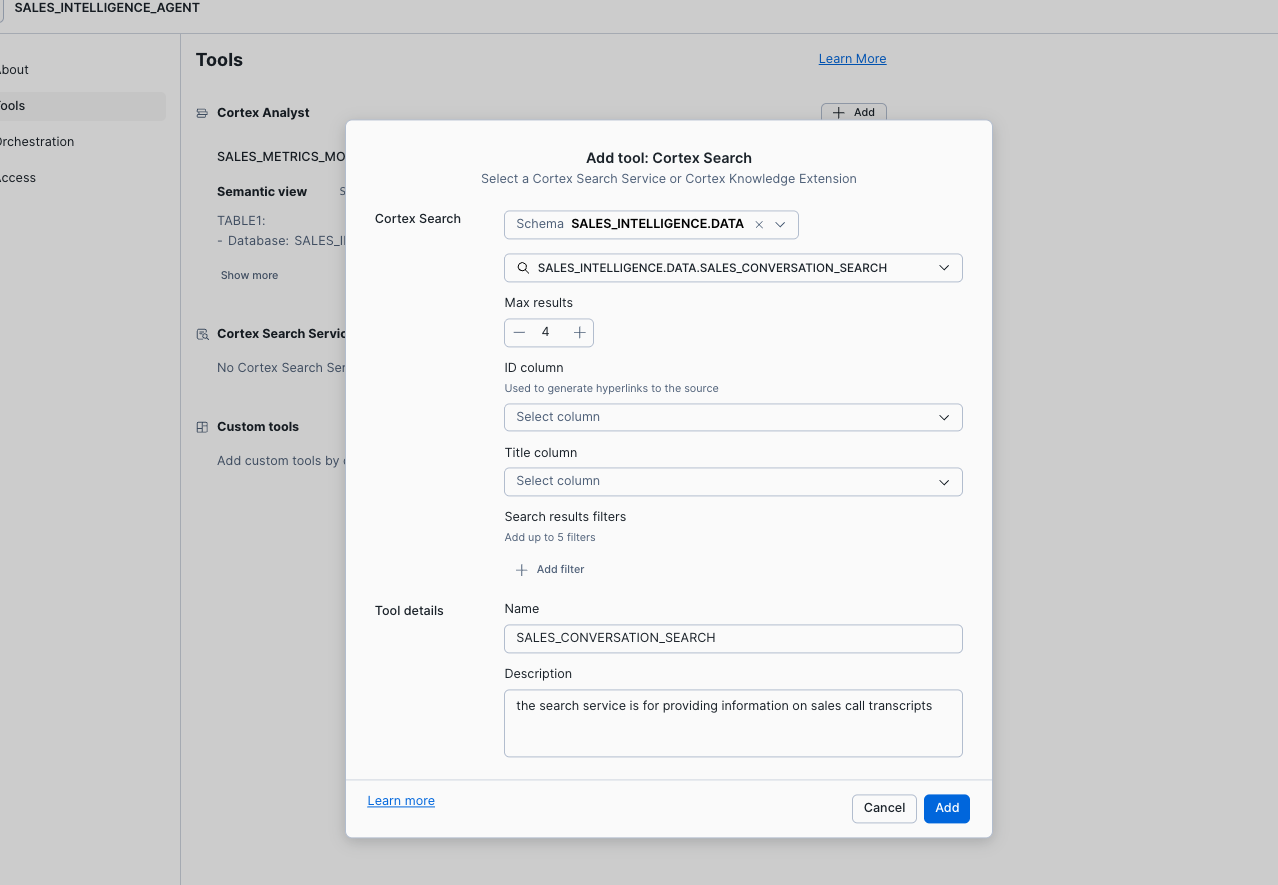Cancel the Add tool dialog
This screenshot has width=1278, height=885.
point(884,808)
